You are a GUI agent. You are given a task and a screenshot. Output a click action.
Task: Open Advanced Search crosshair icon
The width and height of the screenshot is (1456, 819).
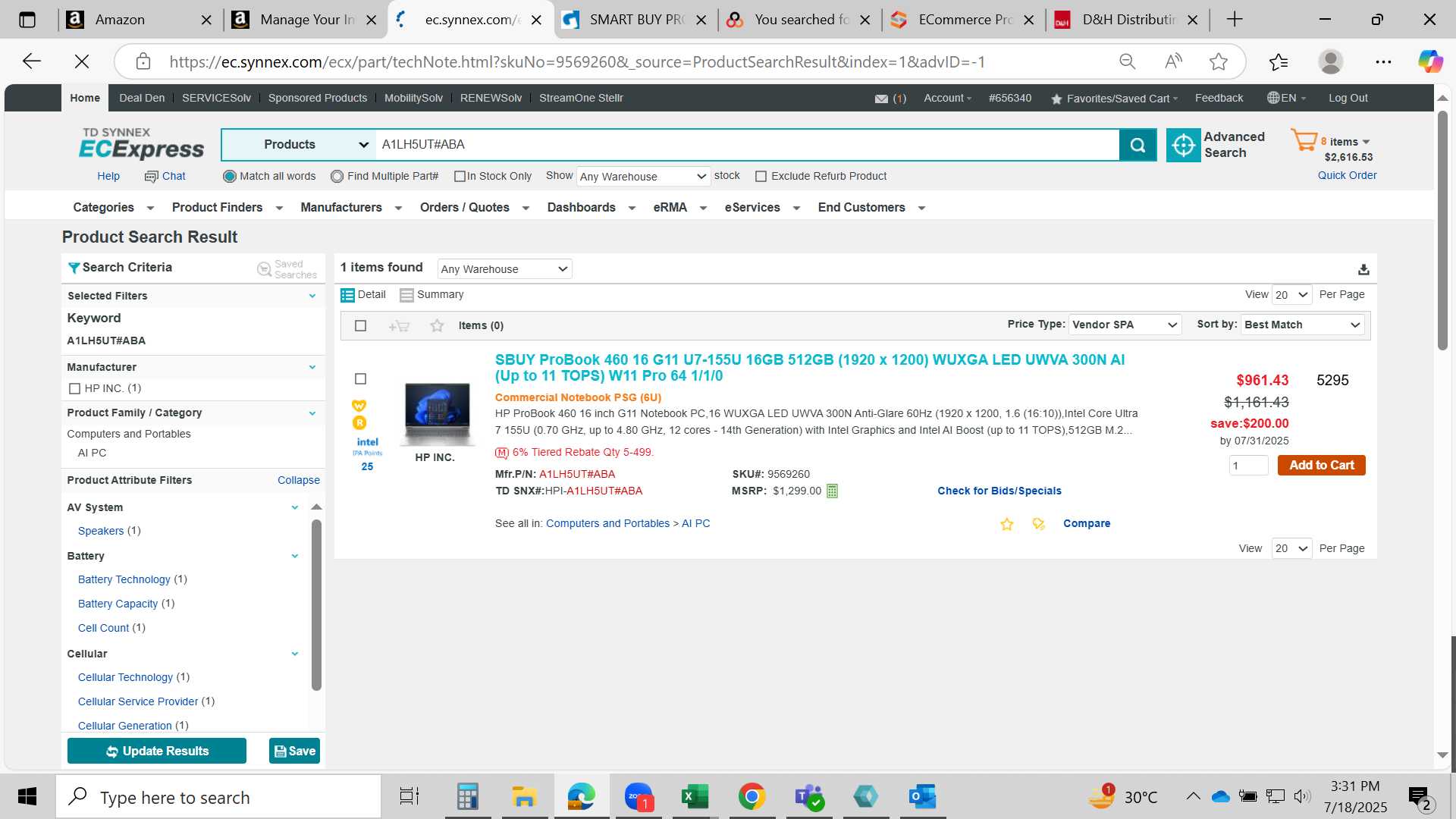1183,145
